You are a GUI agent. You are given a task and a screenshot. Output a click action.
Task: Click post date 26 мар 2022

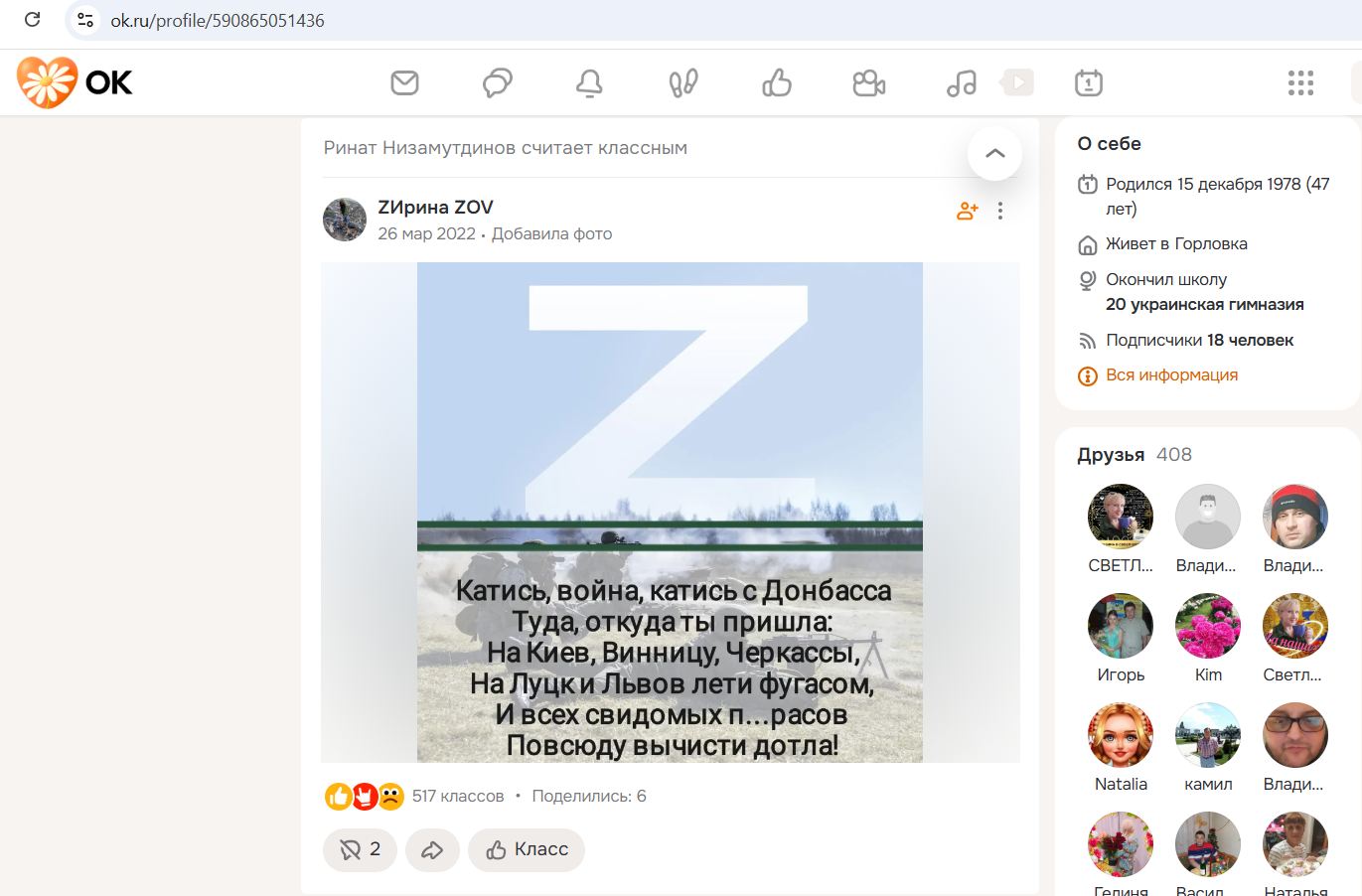tap(426, 234)
